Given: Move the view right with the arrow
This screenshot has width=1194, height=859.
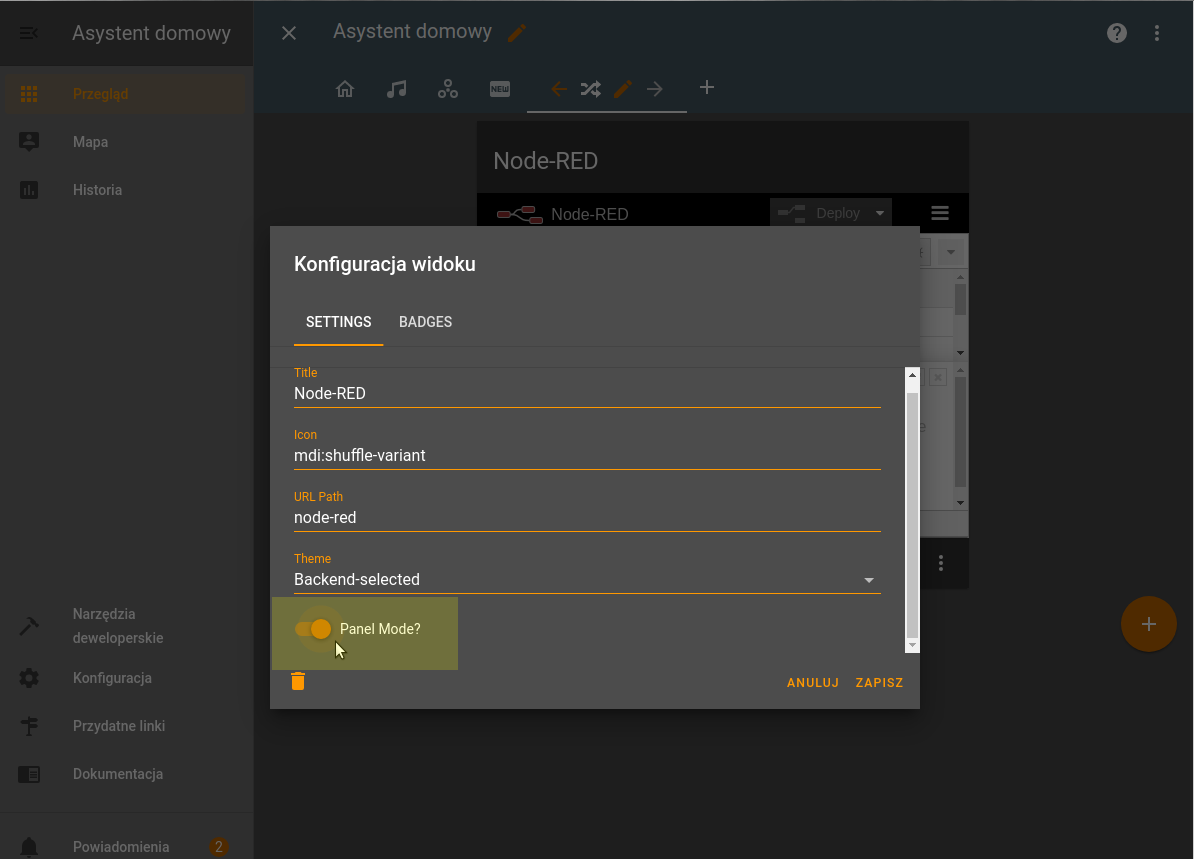Looking at the screenshot, I should pyautogui.click(x=655, y=88).
